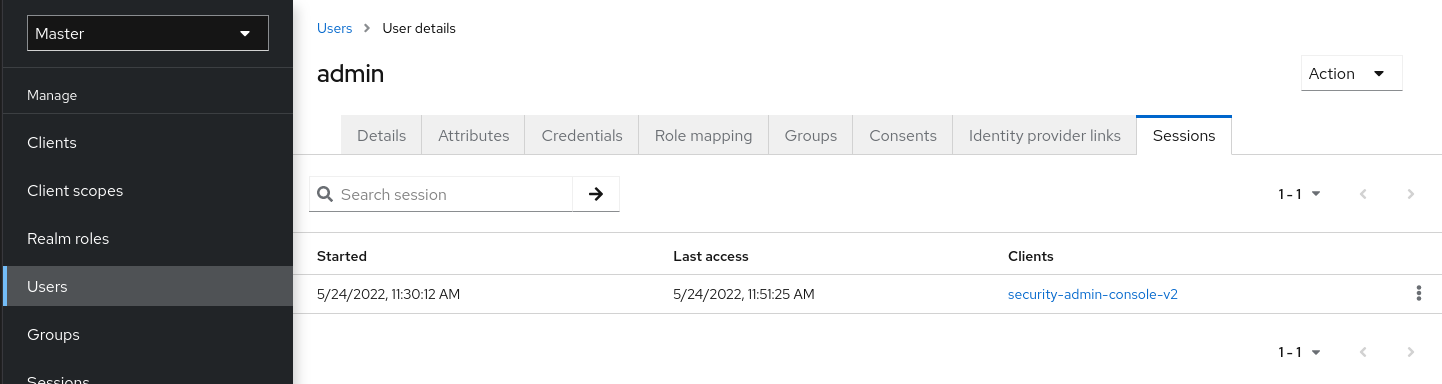Go to previous page in top pagination
The image size is (1442, 384).
click(x=1362, y=194)
